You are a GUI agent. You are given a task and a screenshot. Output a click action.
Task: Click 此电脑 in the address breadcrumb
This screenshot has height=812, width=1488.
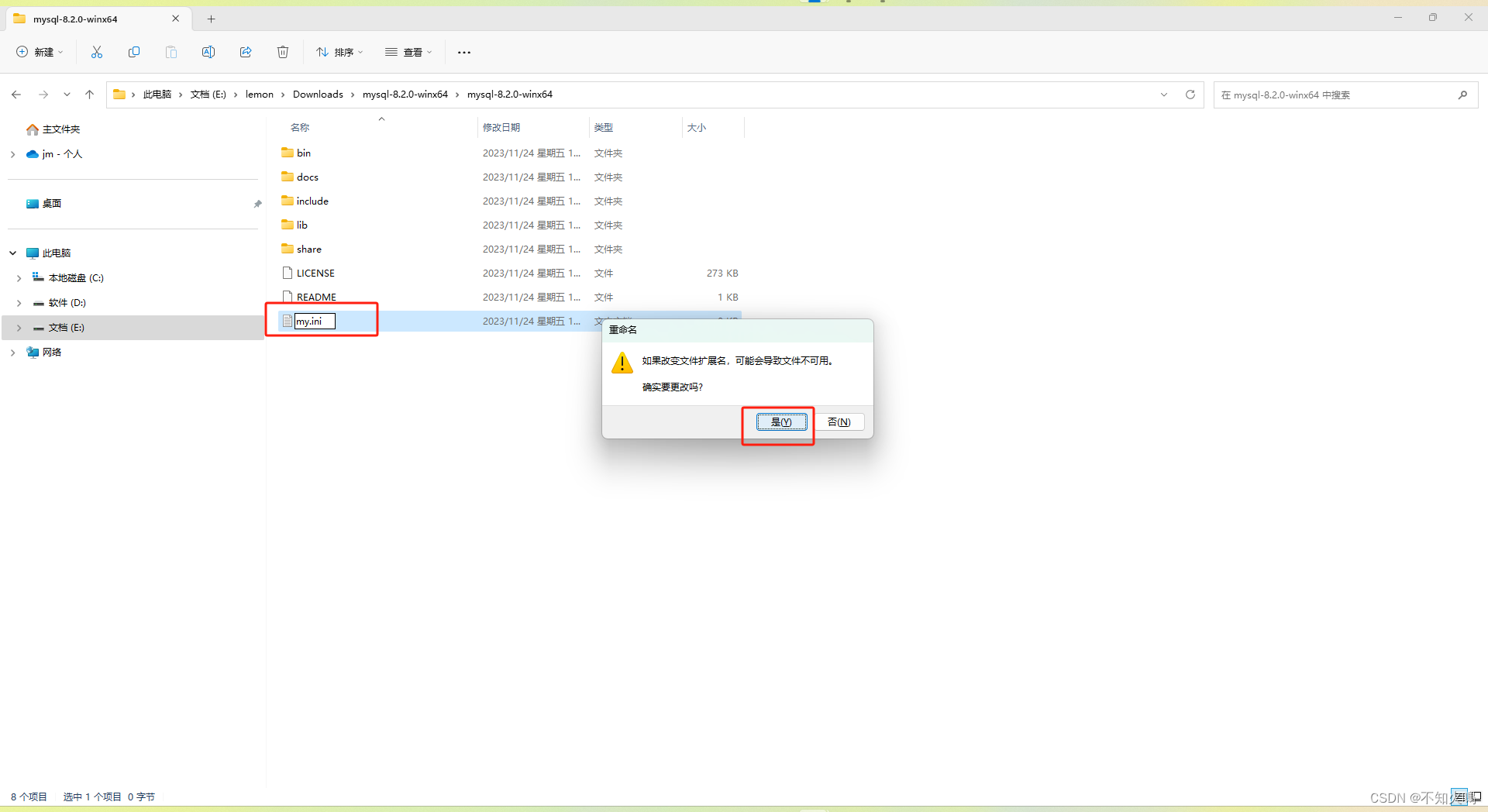click(157, 95)
